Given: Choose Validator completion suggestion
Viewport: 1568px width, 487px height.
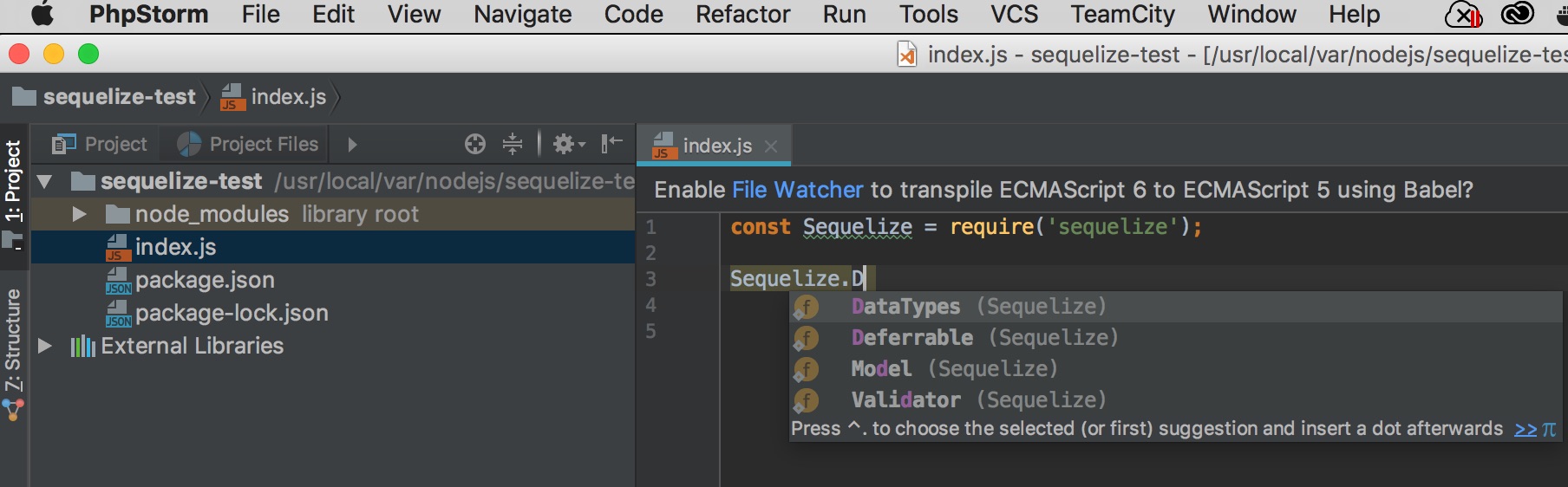Looking at the screenshot, I should [1176, 399].
